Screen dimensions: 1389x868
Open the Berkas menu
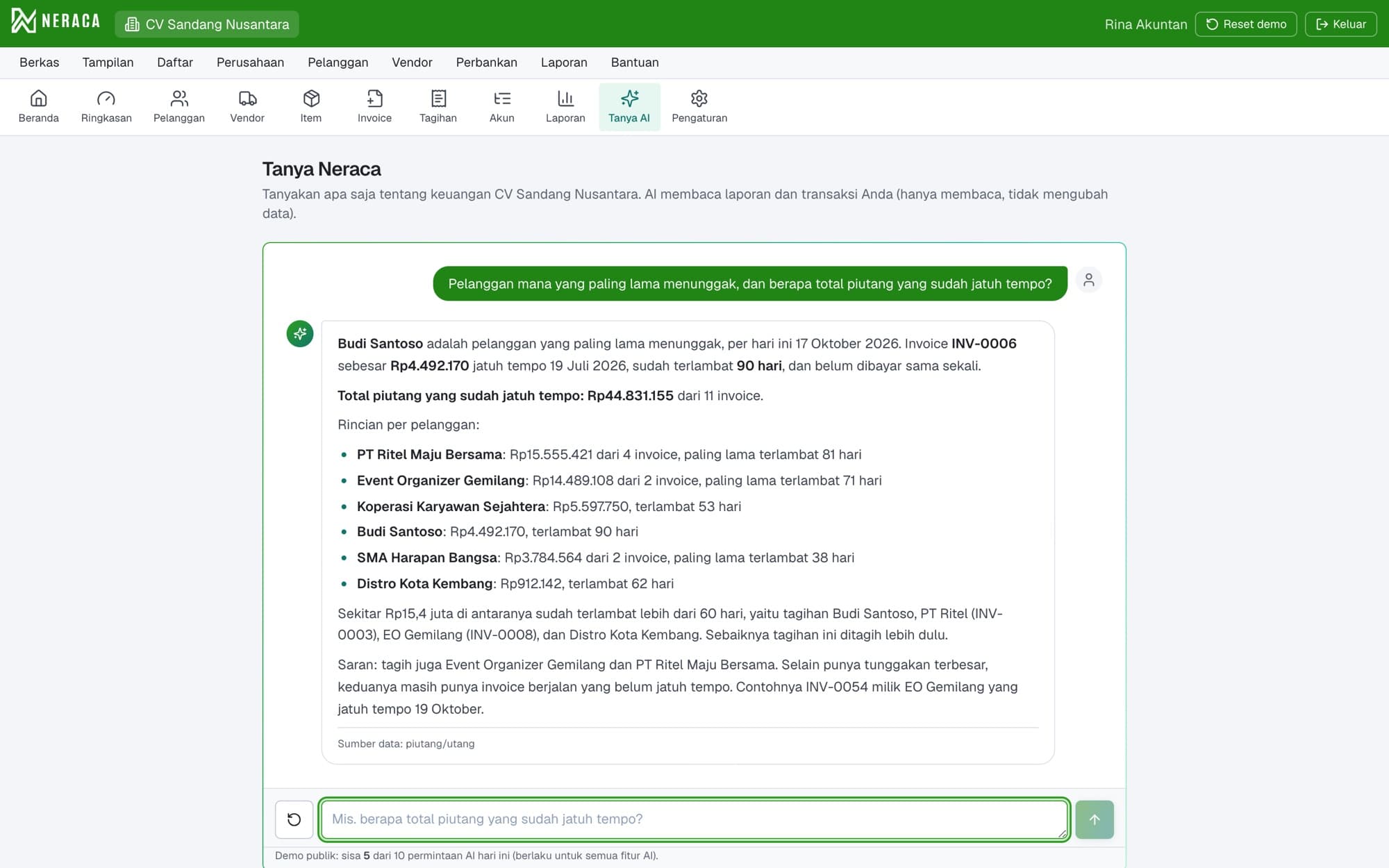pos(40,62)
